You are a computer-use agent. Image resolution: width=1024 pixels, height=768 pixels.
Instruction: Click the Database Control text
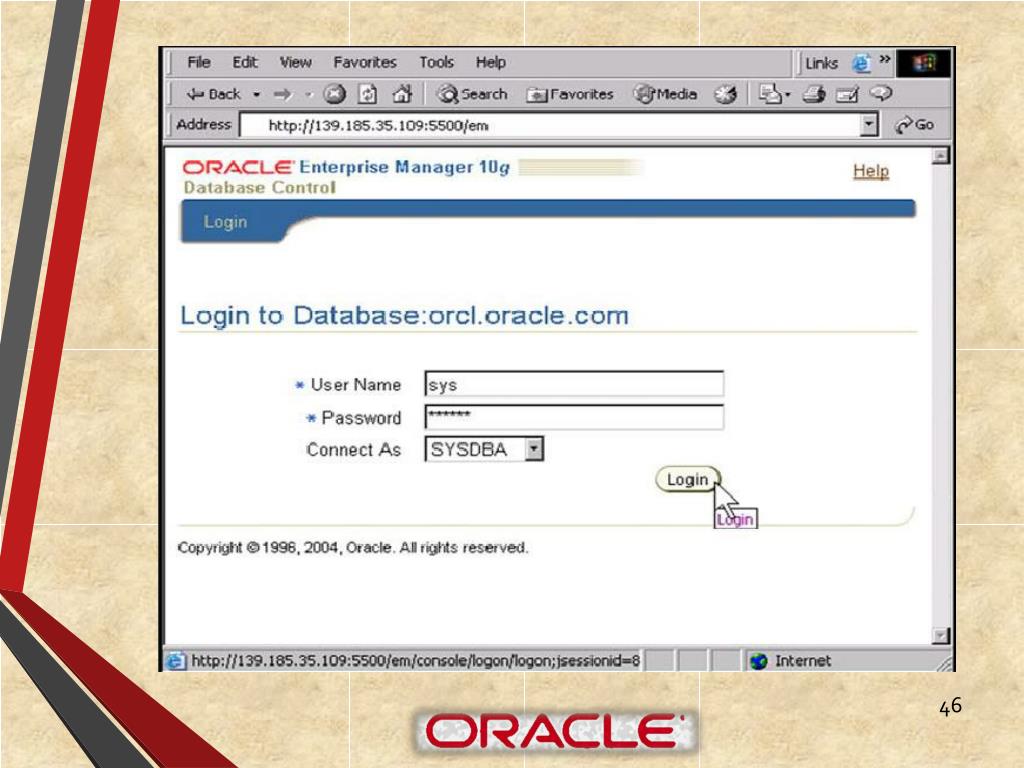pos(260,187)
